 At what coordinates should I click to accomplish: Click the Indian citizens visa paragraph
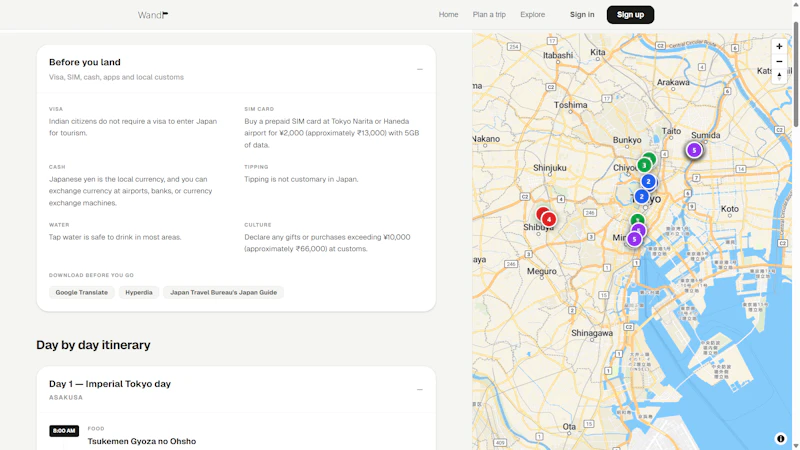[133, 127]
